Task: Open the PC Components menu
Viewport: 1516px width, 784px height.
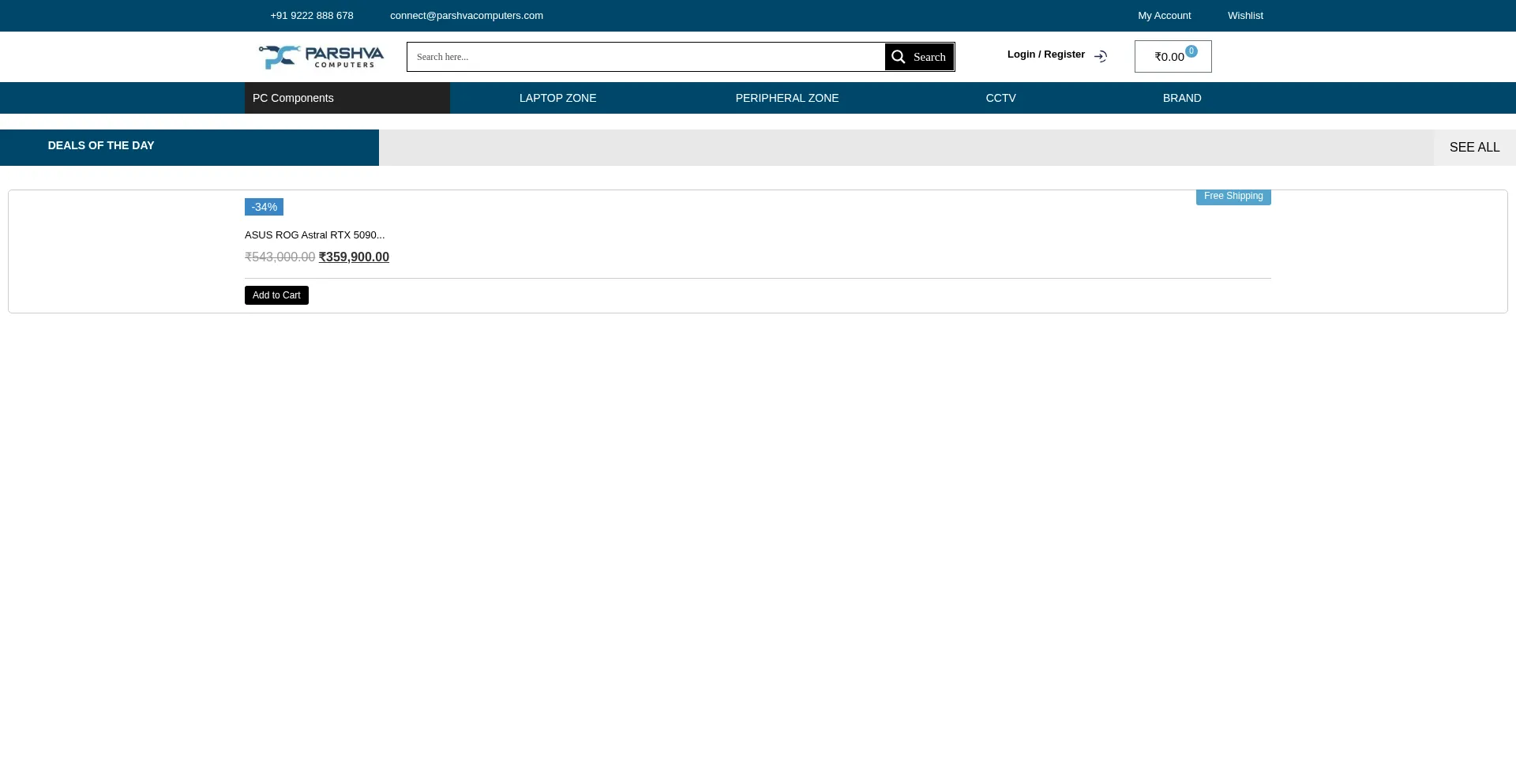Action: (x=293, y=98)
